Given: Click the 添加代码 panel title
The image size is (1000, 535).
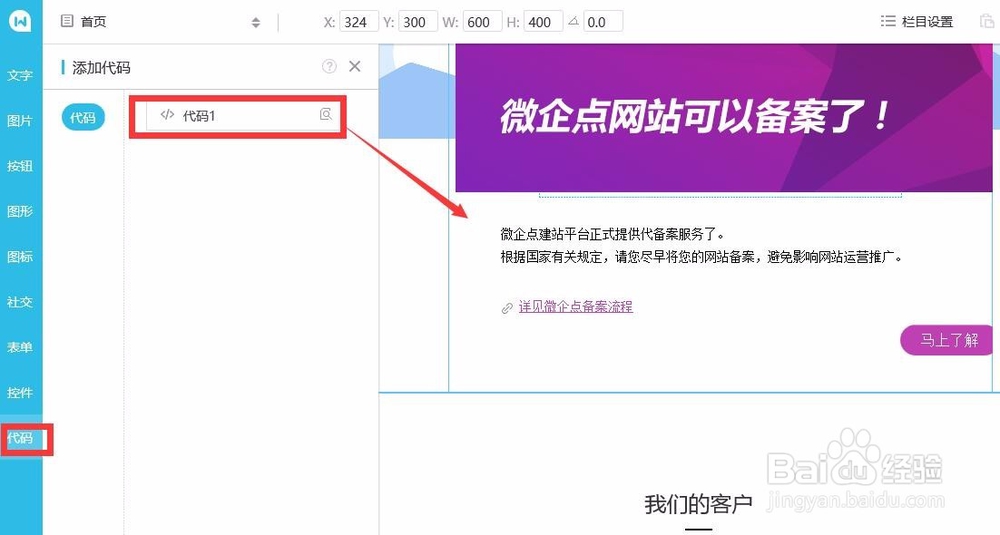Looking at the screenshot, I should point(101,68).
